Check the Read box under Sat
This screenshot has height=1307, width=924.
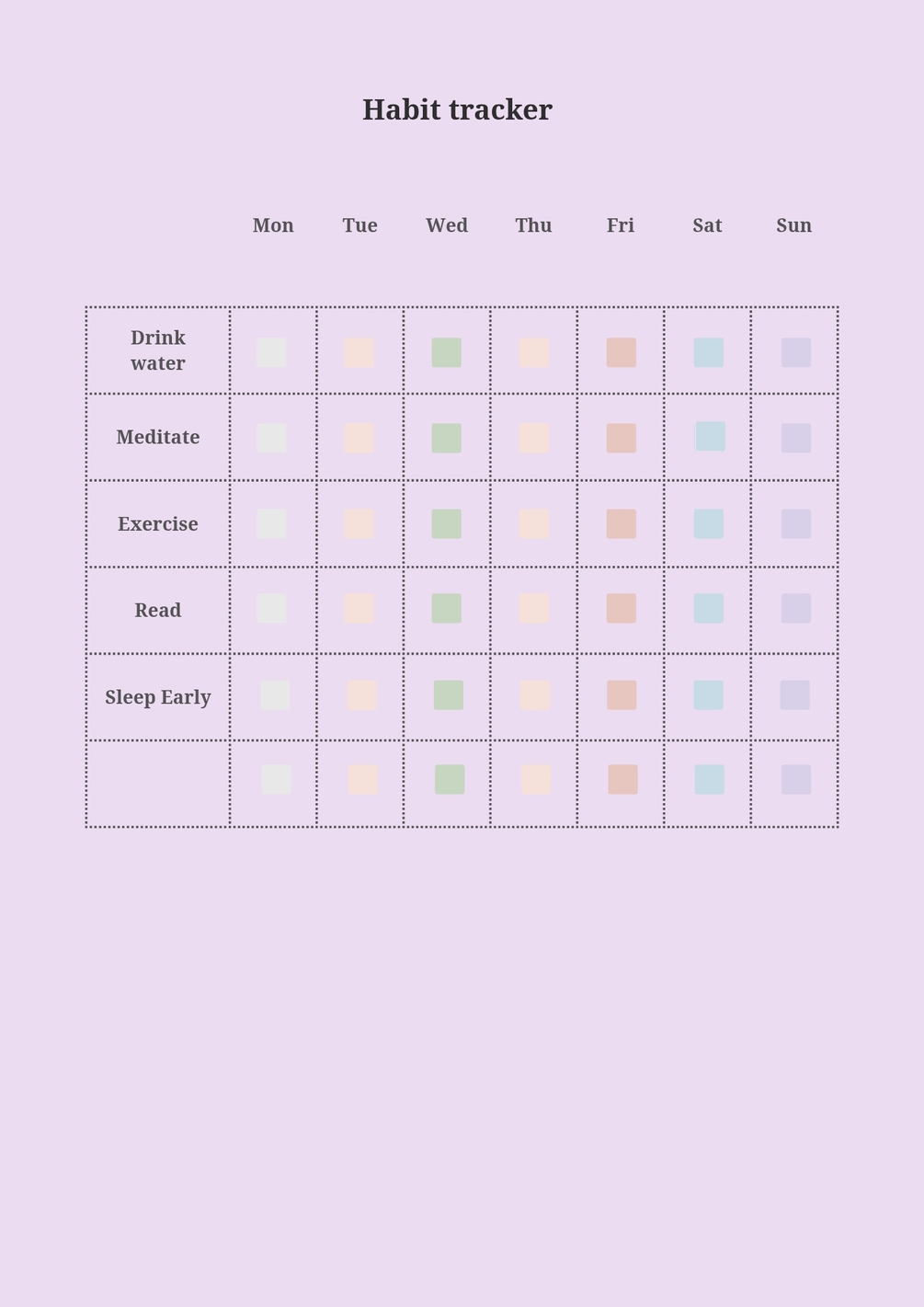[709, 608]
